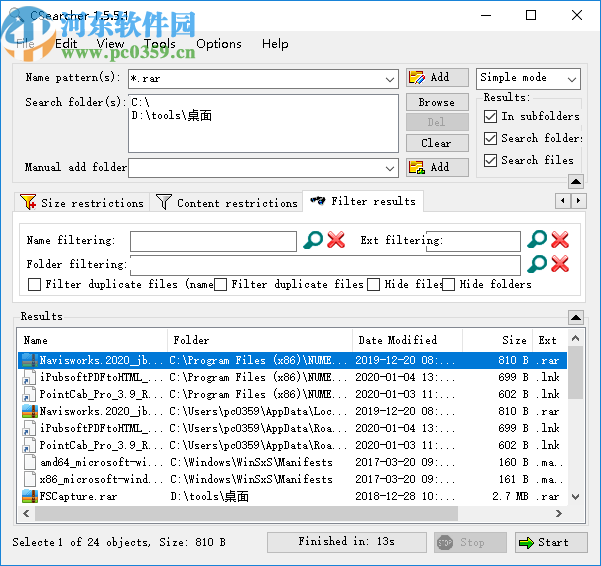Click the Name filtering input field
Image resolution: width=601 pixels, height=566 pixels.
pos(213,241)
